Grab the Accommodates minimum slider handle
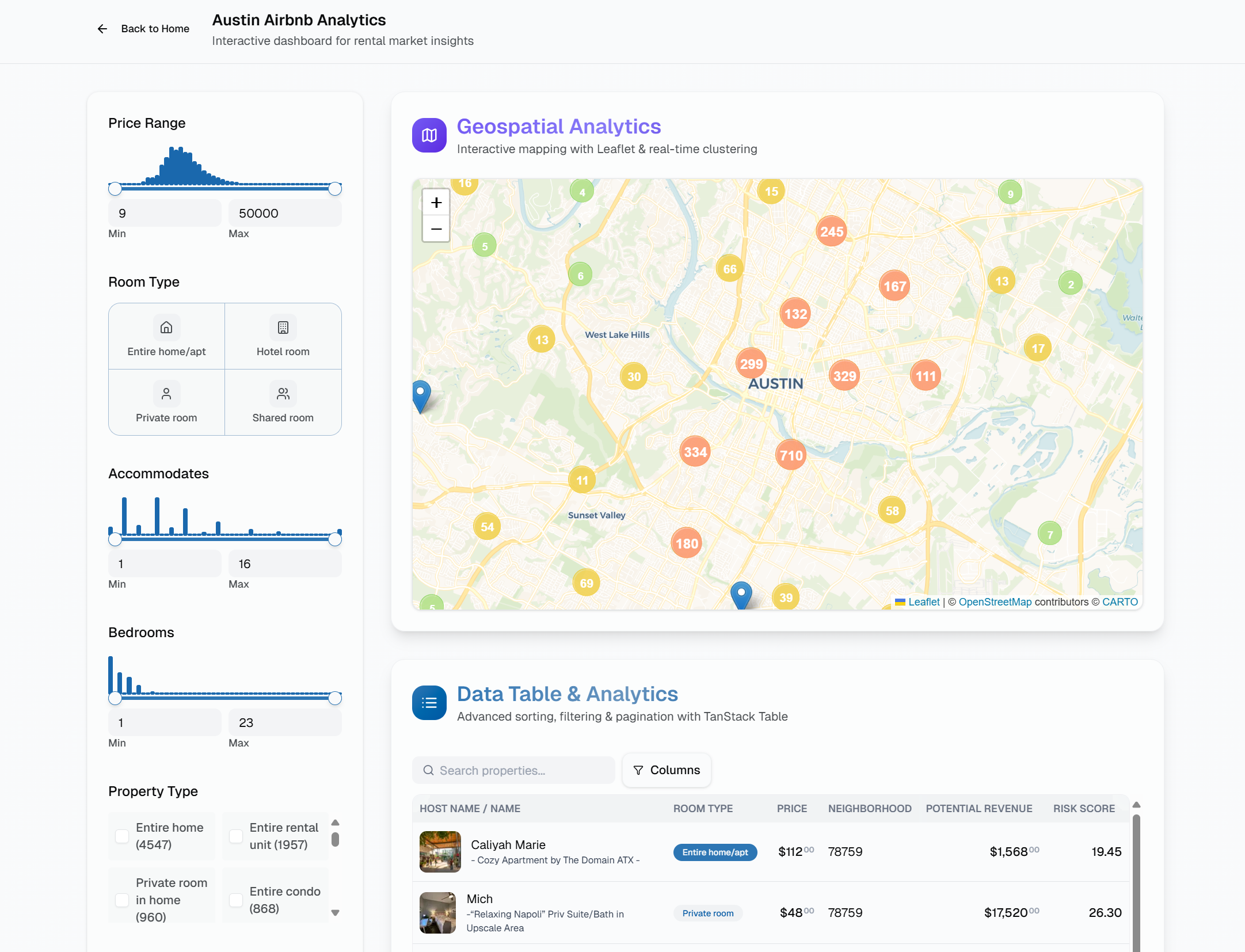The image size is (1245, 952). pyautogui.click(x=115, y=539)
